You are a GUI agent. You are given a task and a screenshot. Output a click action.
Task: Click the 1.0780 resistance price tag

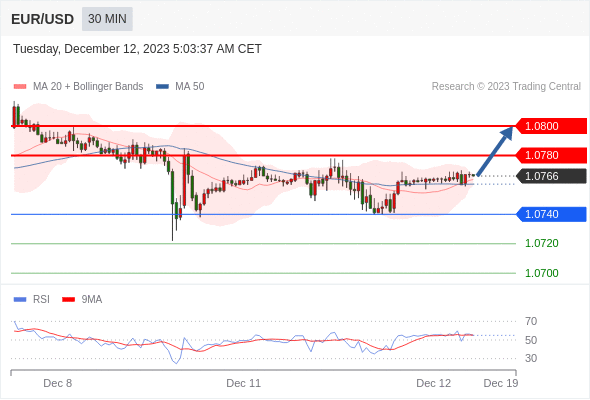(551, 155)
